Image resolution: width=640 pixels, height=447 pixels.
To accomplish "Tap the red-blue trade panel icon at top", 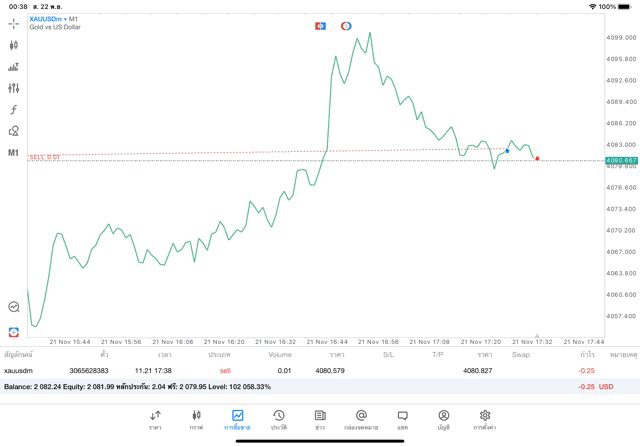I will click(320, 25).
